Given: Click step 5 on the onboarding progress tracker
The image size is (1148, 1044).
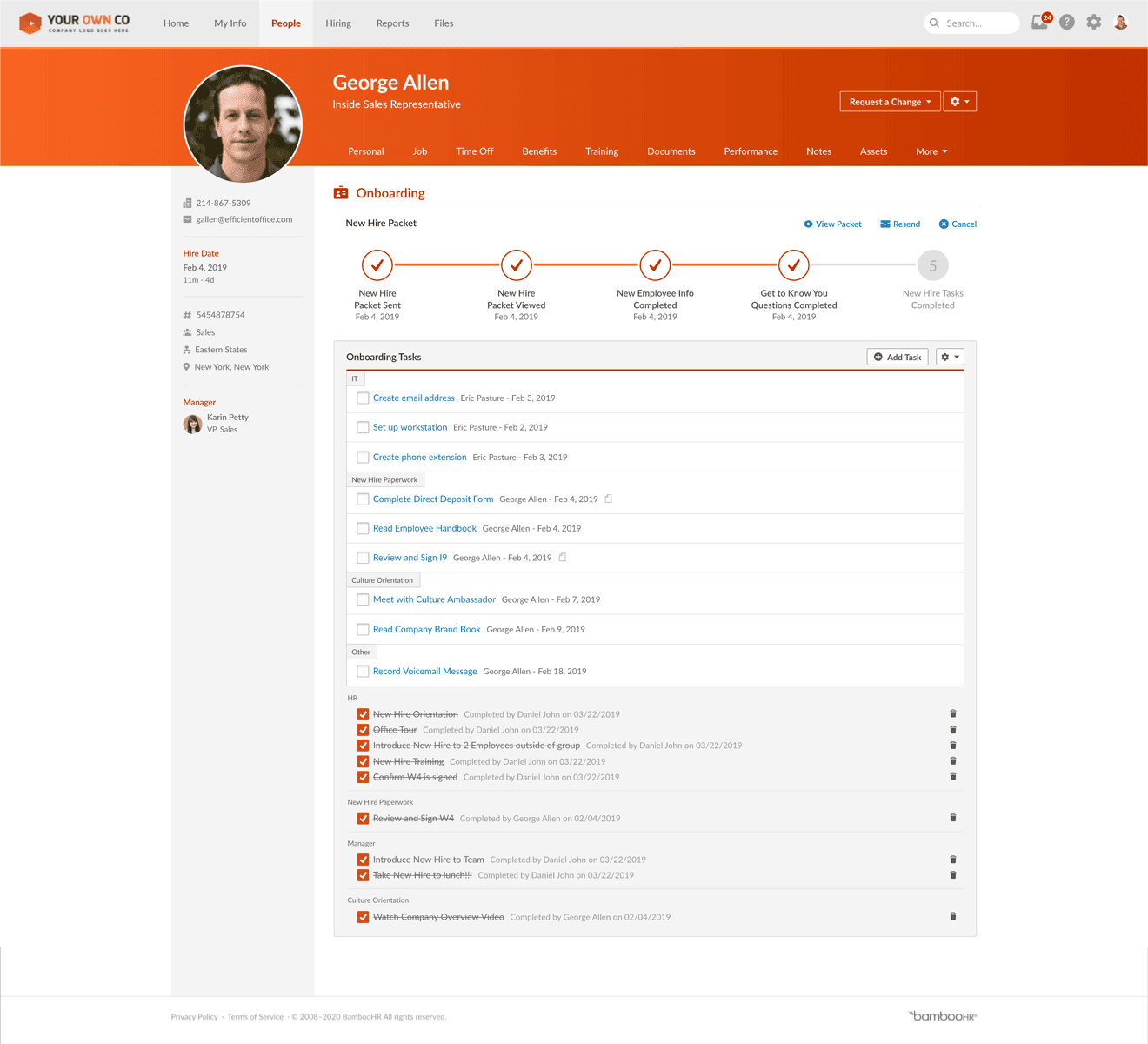Looking at the screenshot, I should (x=932, y=264).
